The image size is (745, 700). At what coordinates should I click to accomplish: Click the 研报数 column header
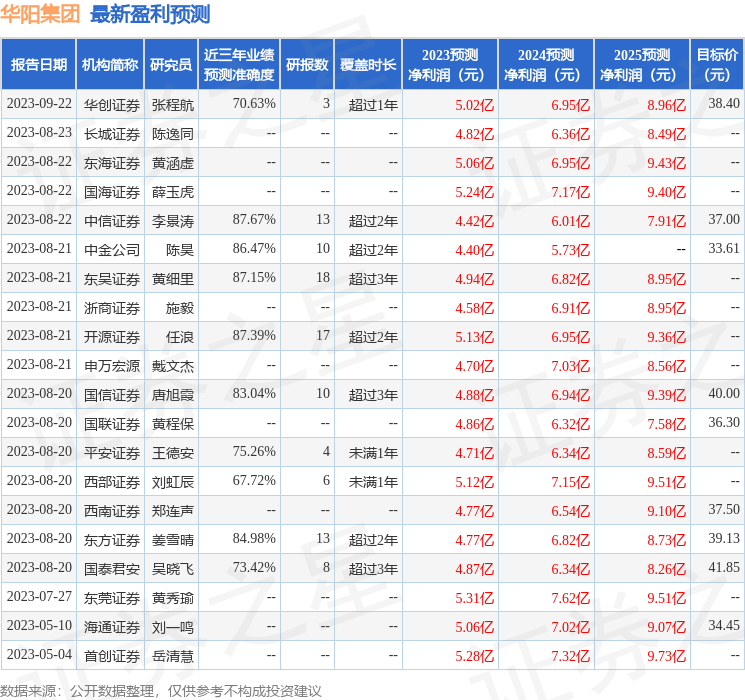pos(307,65)
